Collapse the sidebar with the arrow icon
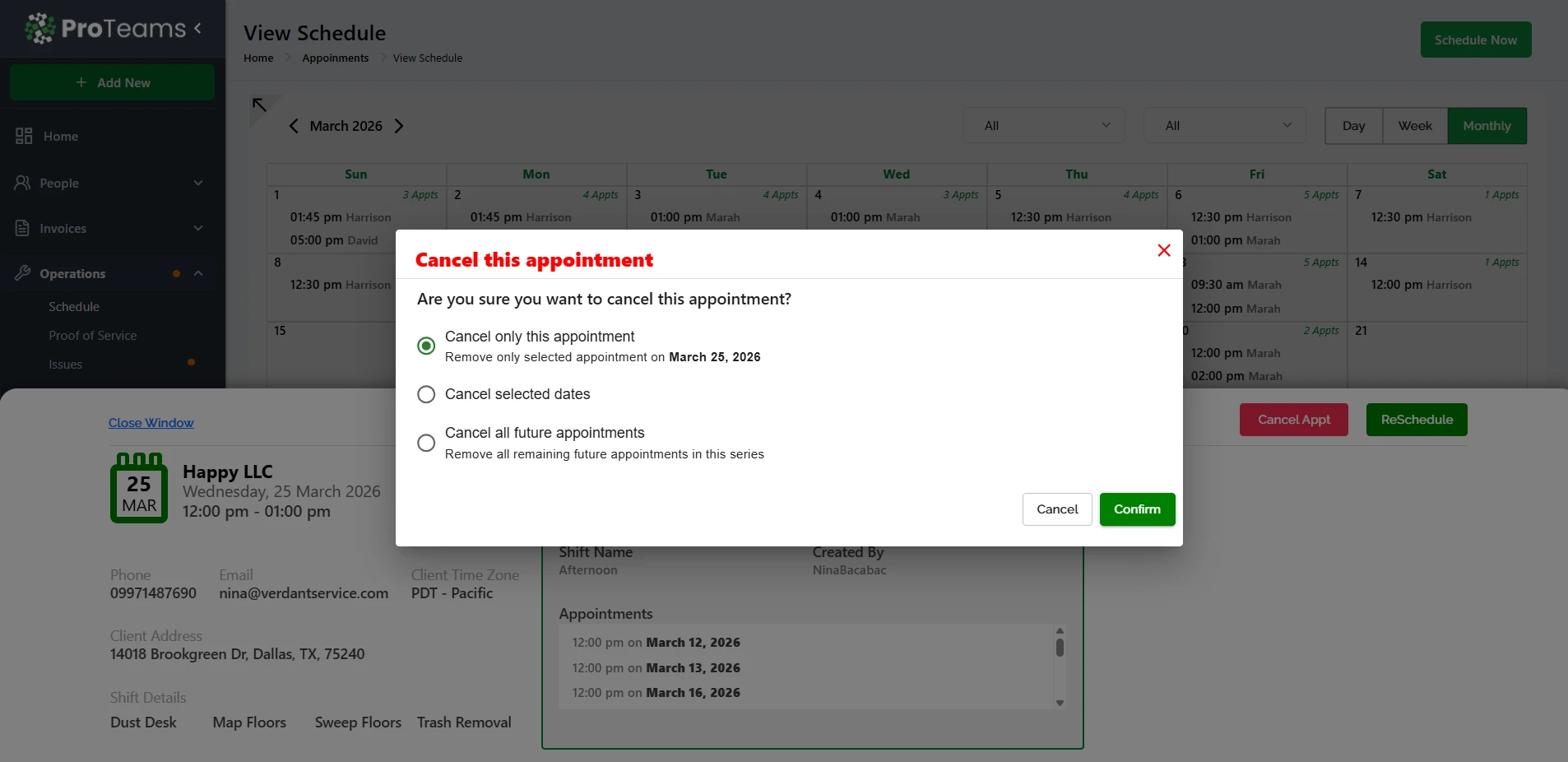This screenshot has width=1568, height=762. [198, 29]
